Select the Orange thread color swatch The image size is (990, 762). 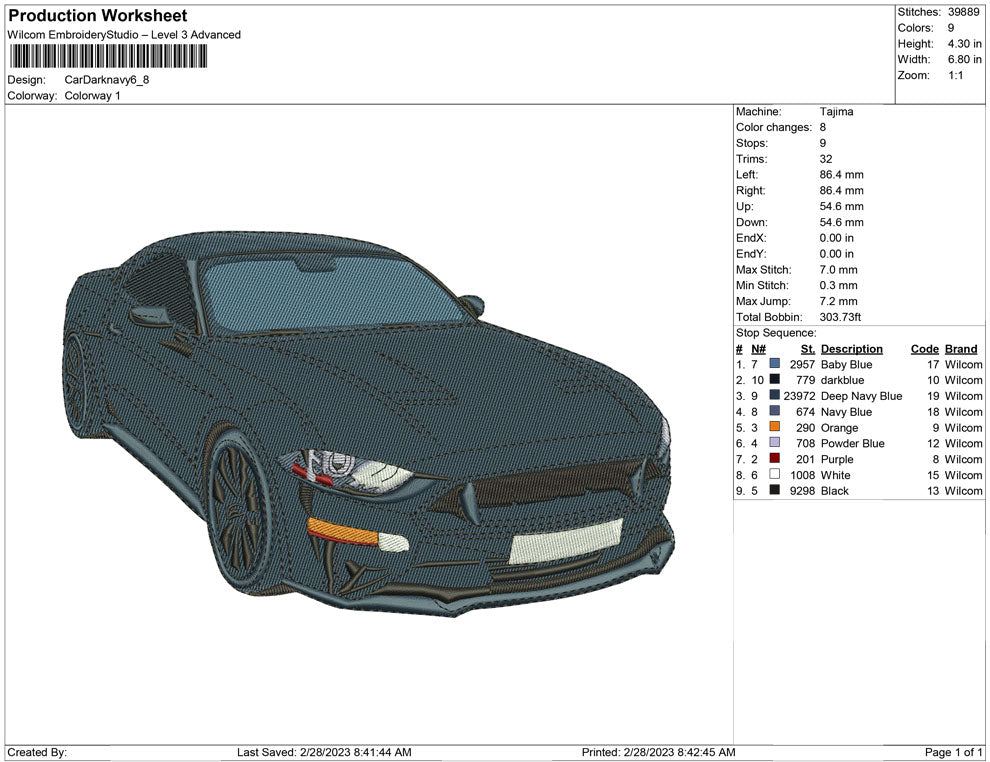(x=774, y=428)
